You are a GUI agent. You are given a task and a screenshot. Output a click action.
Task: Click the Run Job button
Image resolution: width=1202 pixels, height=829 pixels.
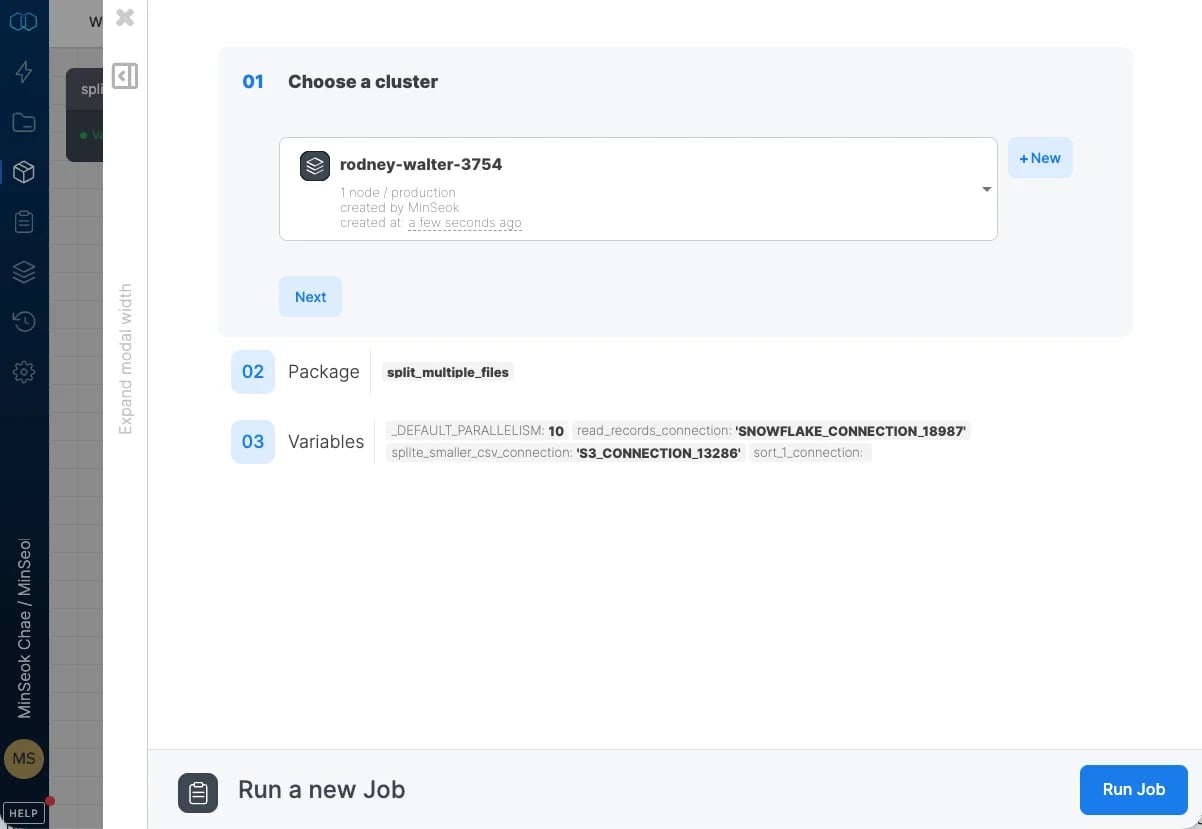[1134, 790]
